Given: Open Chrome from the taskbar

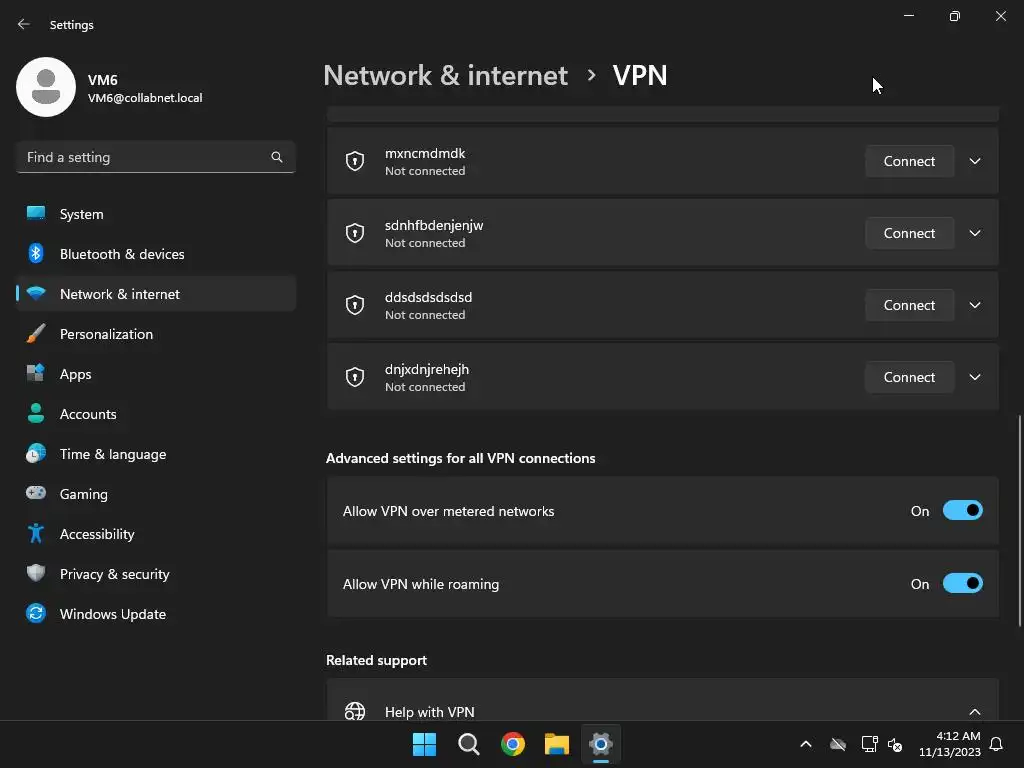Looking at the screenshot, I should [x=513, y=744].
